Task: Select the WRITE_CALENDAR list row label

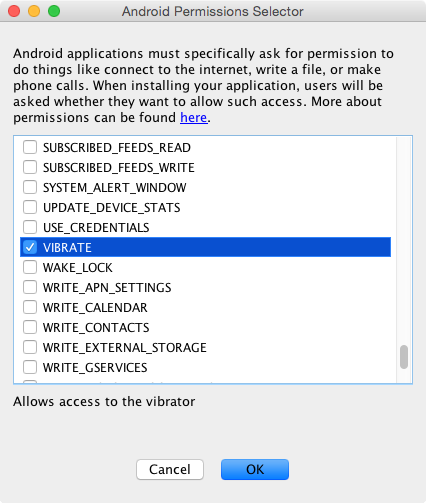Action: tap(95, 308)
